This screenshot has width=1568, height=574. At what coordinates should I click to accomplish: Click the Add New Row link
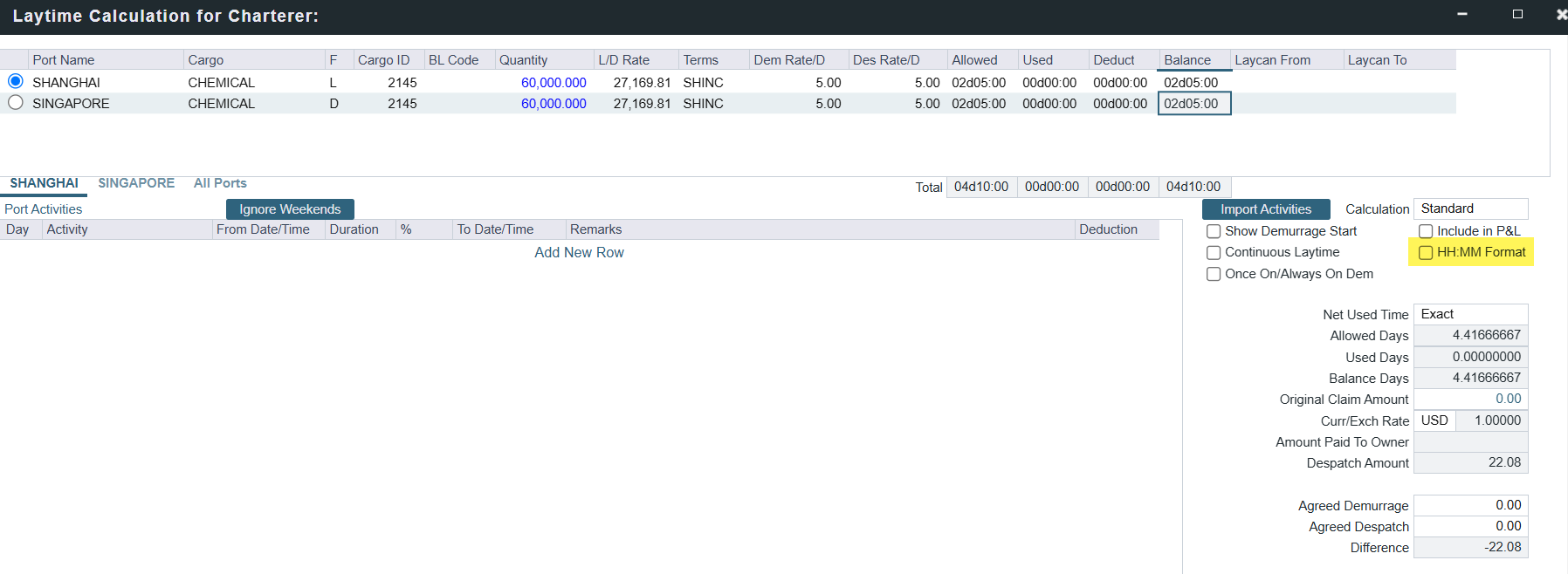click(579, 252)
